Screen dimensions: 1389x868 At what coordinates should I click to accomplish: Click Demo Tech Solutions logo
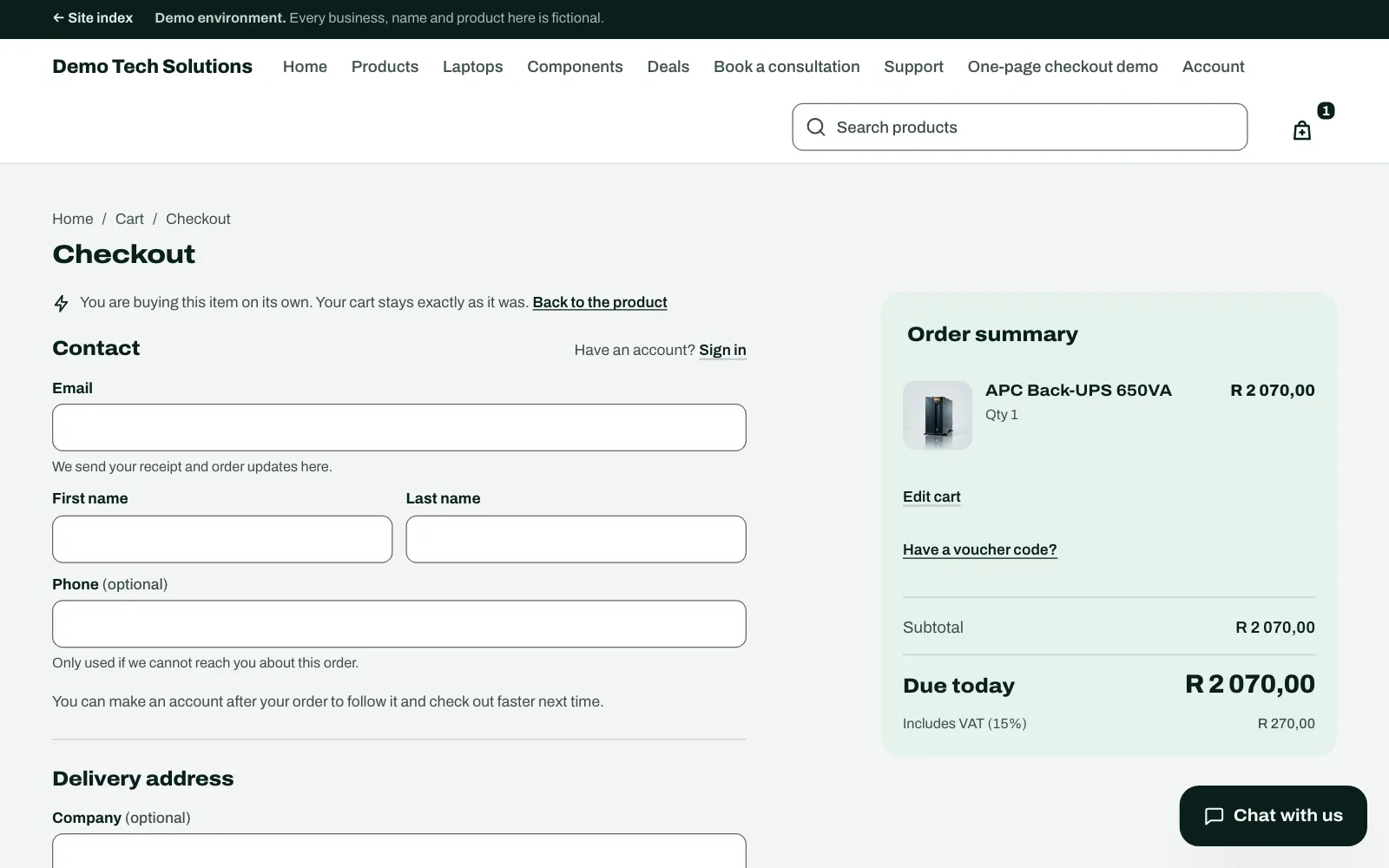pos(152,67)
